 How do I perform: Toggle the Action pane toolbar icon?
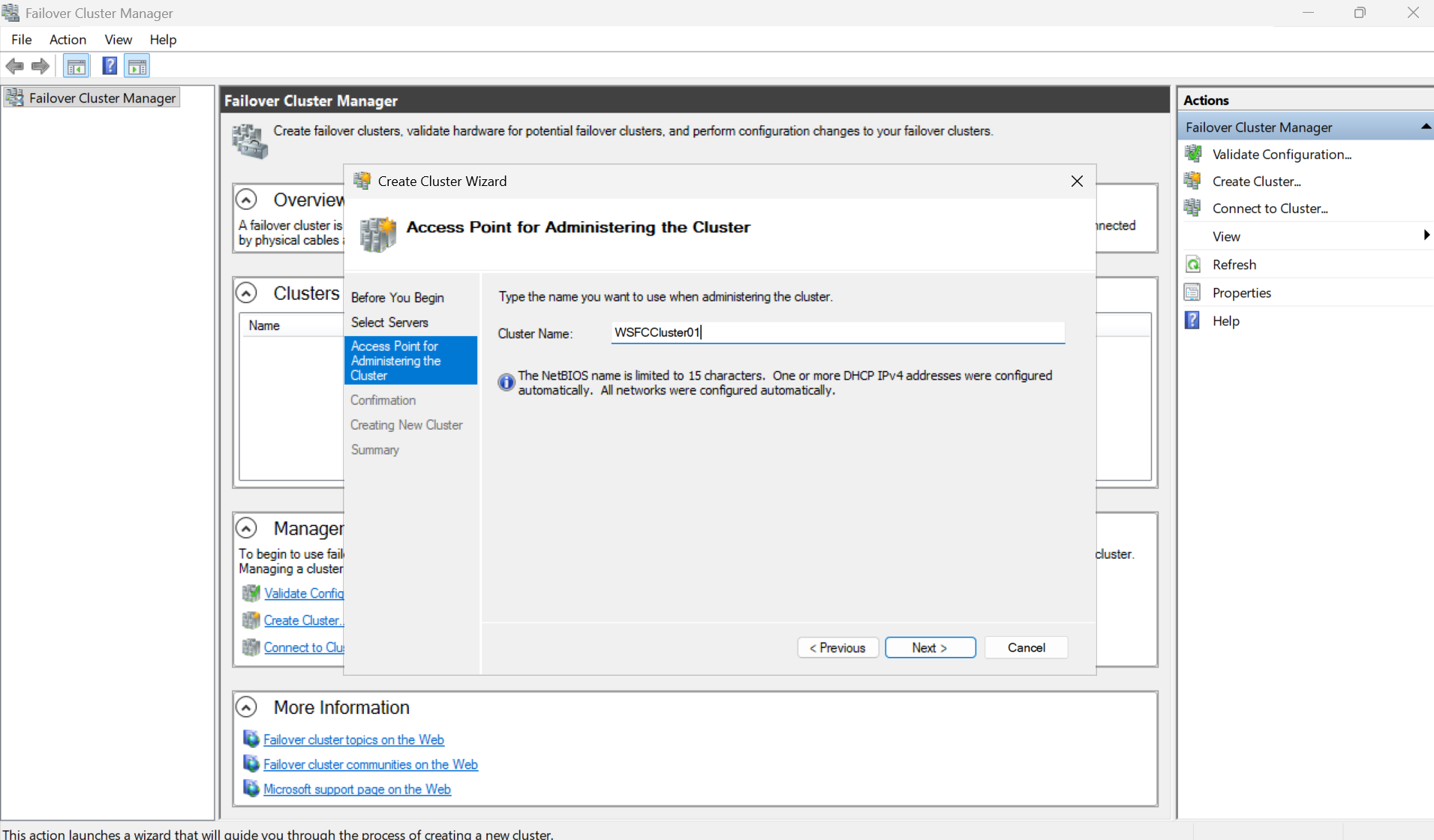click(x=137, y=66)
